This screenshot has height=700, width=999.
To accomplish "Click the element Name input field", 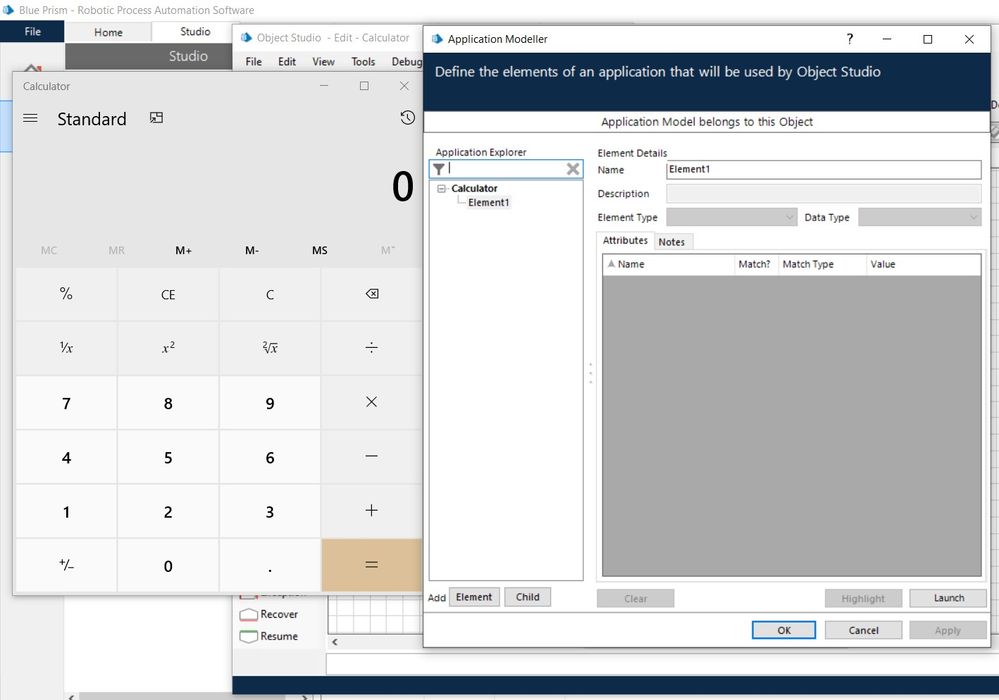I will (x=823, y=169).
